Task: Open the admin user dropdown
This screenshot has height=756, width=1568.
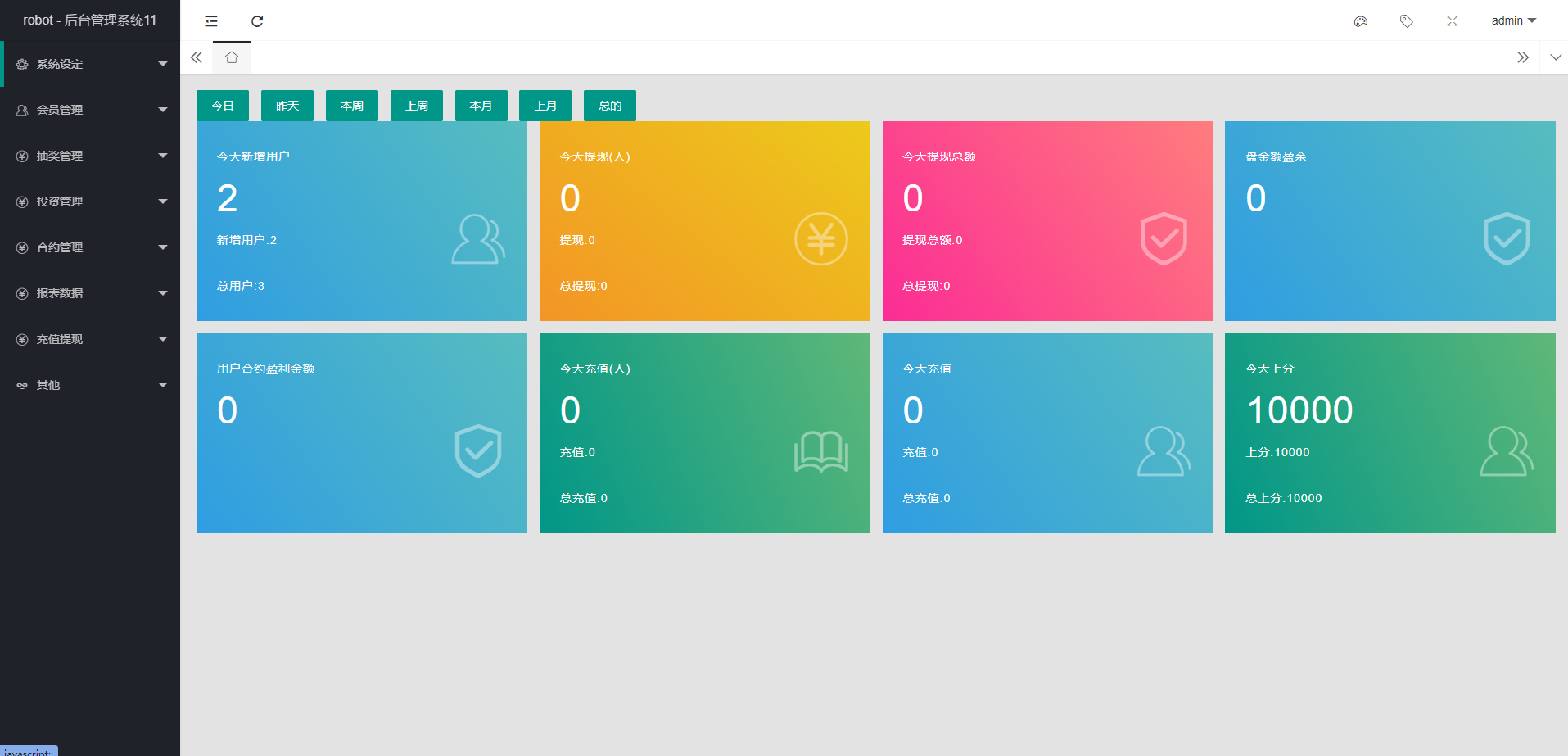Action: [1512, 20]
